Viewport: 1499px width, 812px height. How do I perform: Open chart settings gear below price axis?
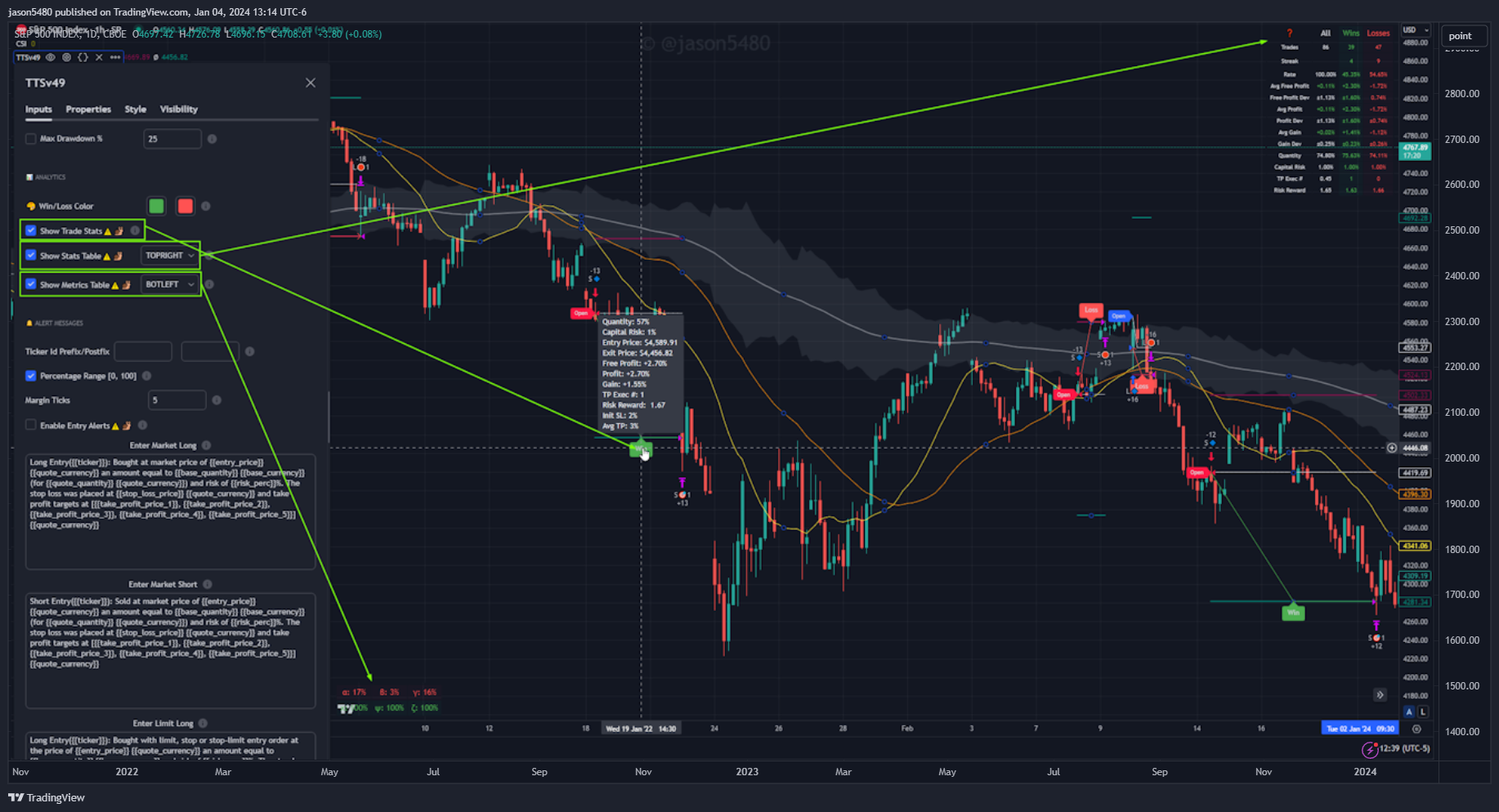(1417, 729)
